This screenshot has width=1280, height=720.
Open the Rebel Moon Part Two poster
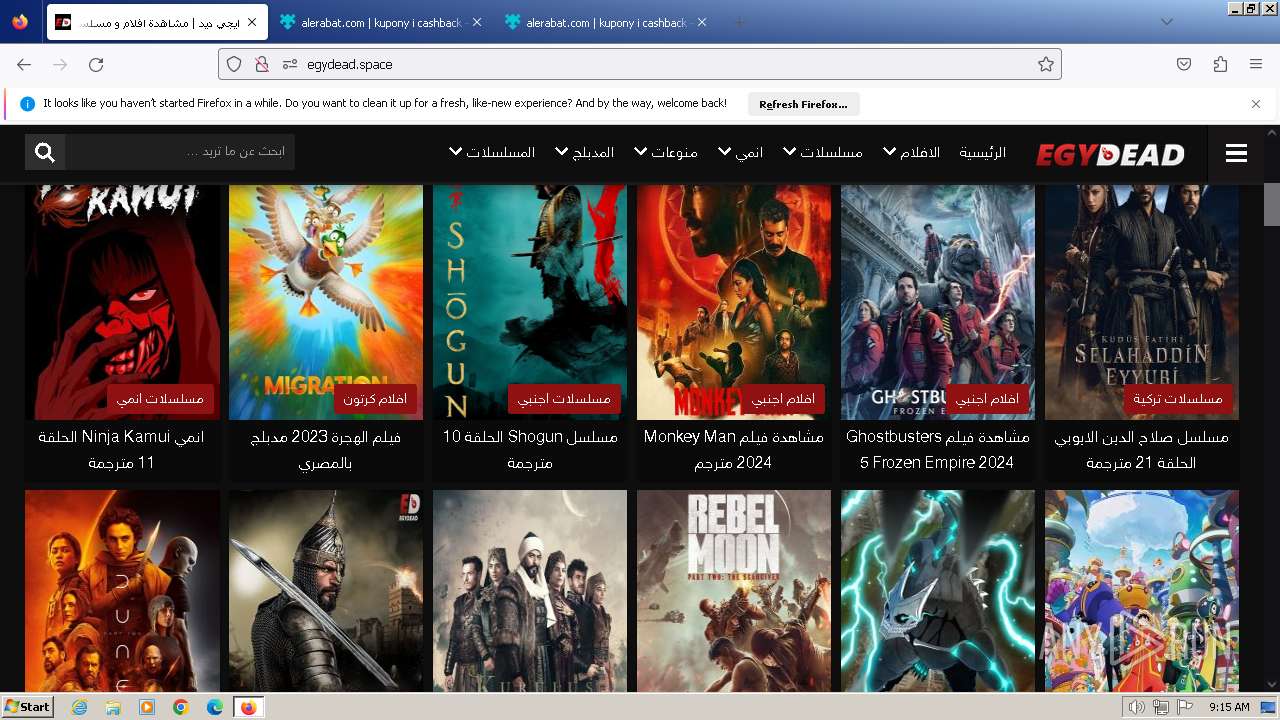tap(734, 591)
